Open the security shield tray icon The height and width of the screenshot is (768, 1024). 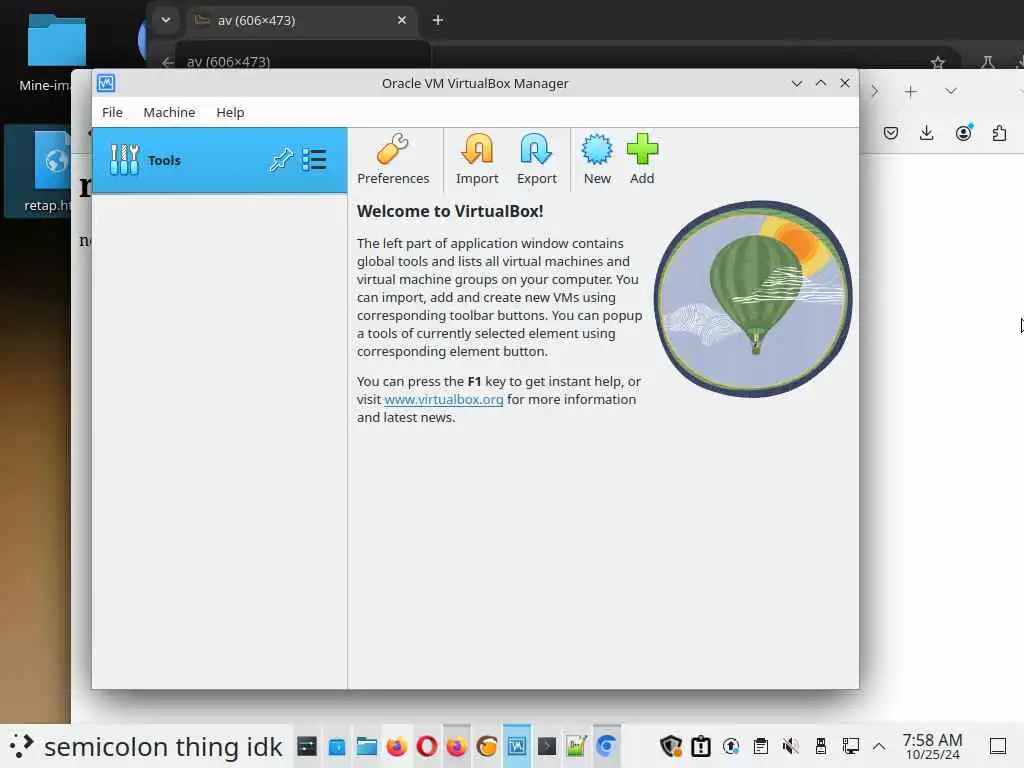pos(671,746)
